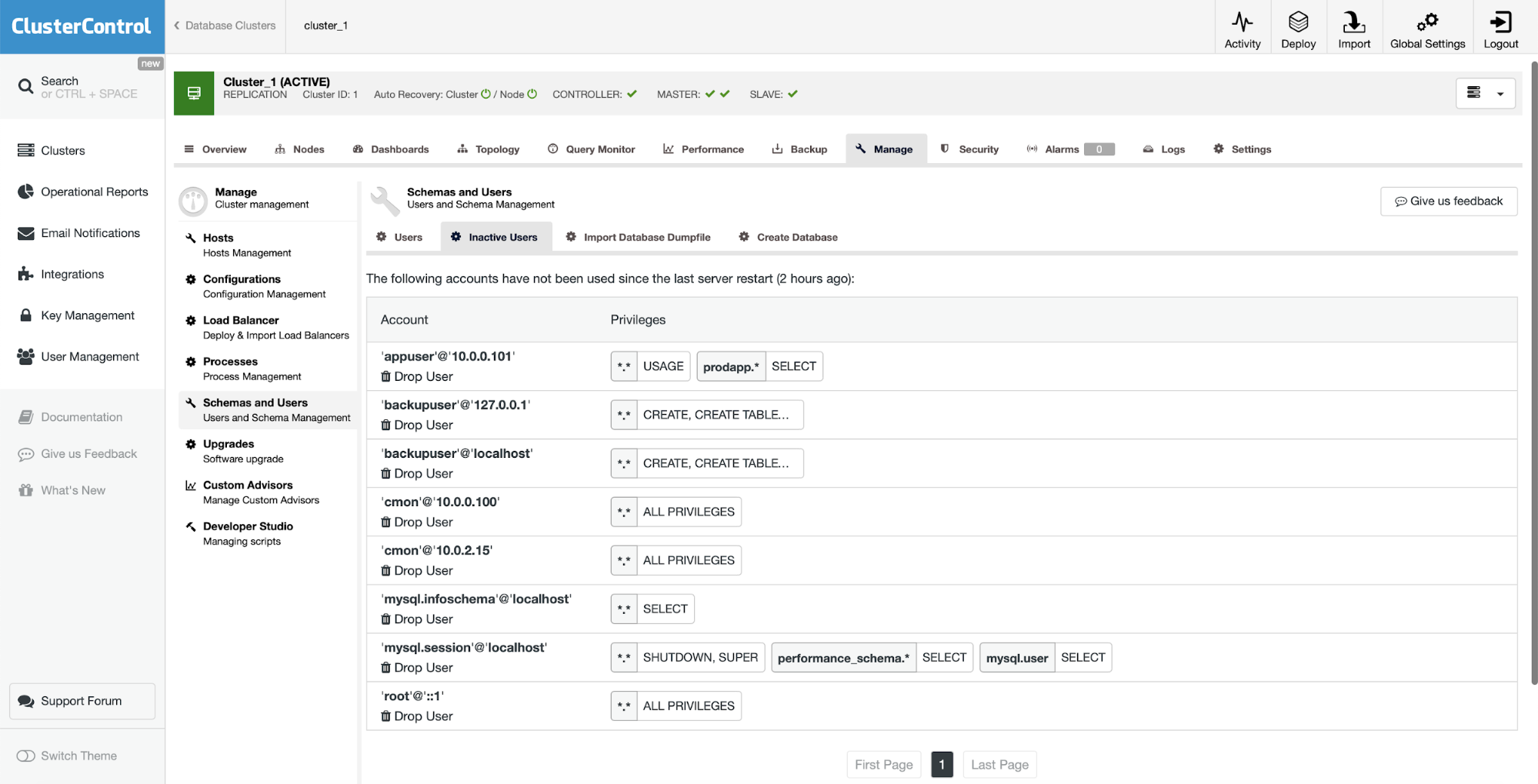Switch to the Users sub-tab
This screenshot has height=784, width=1538.
tap(399, 237)
